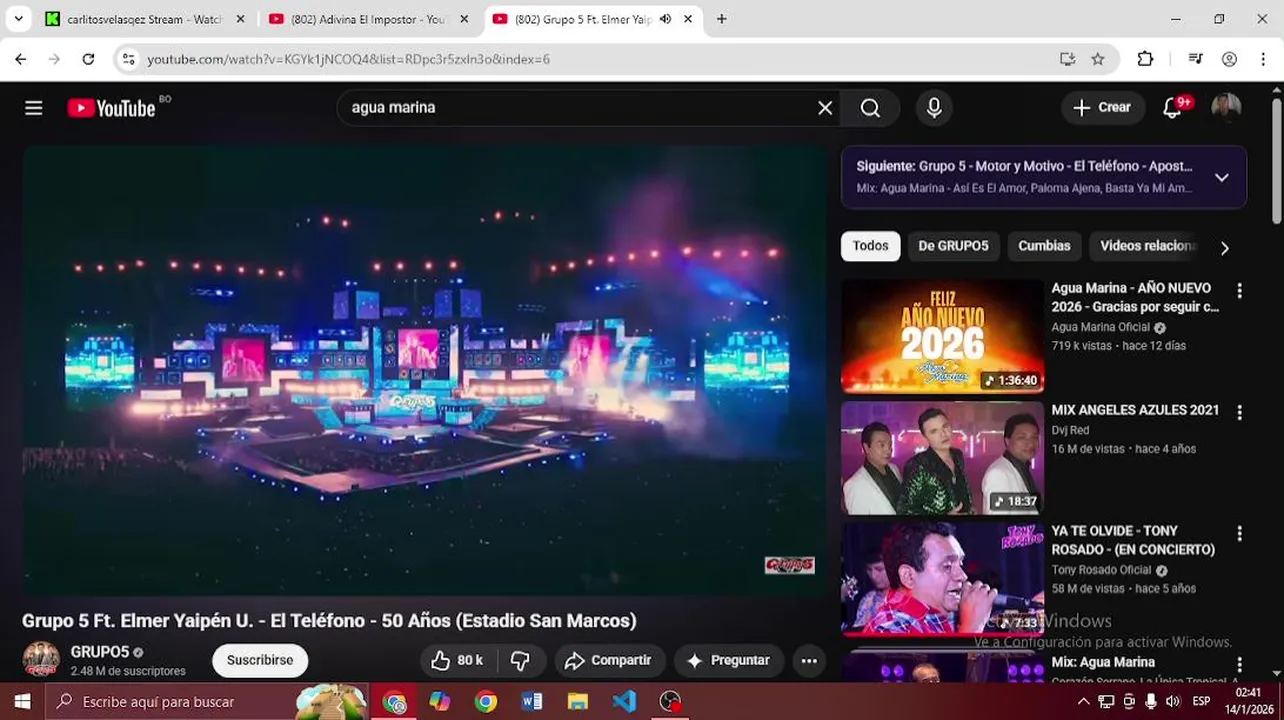
Task: Click the Crear button
Action: 1102,108
